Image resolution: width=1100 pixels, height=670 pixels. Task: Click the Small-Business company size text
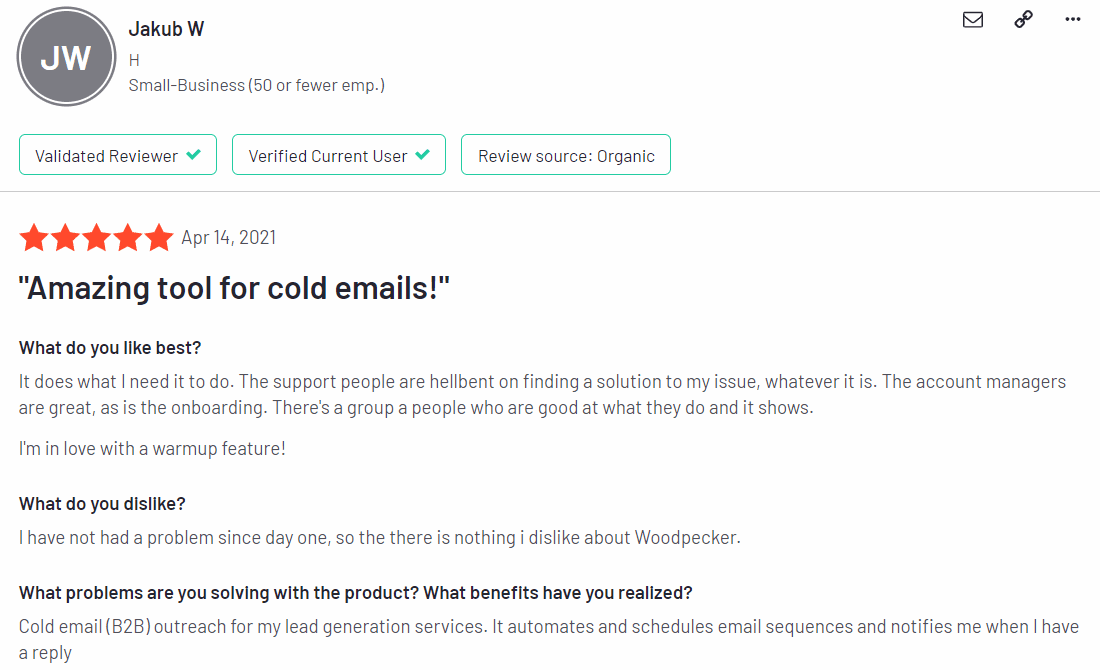[257, 86]
